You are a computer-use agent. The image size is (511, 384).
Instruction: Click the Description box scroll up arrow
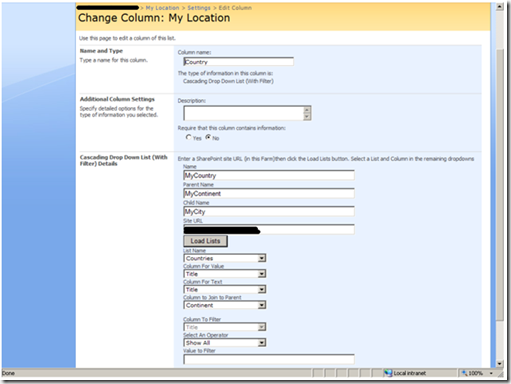click(307, 110)
